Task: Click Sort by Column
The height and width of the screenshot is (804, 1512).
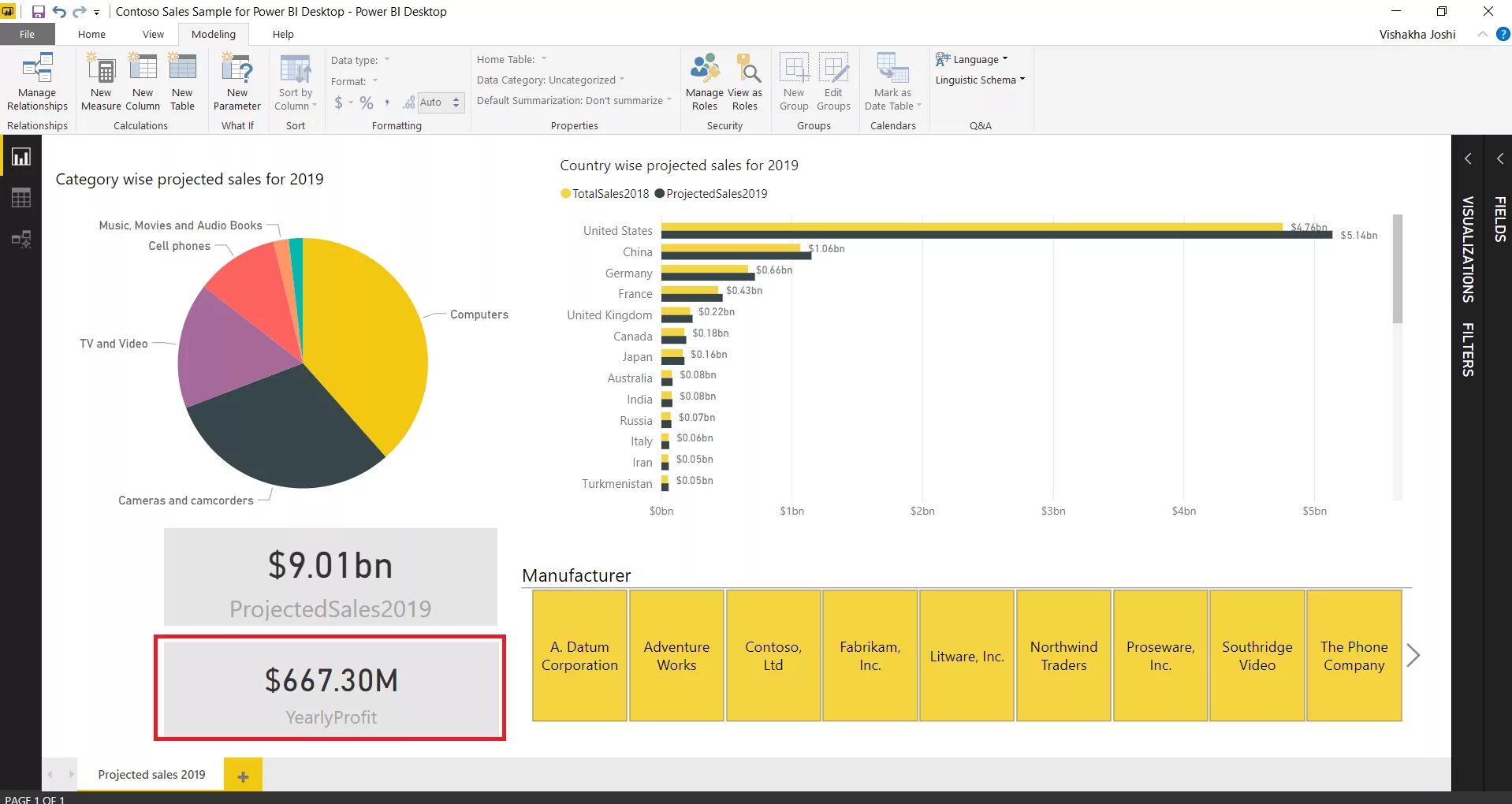Action: [x=296, y=82]
